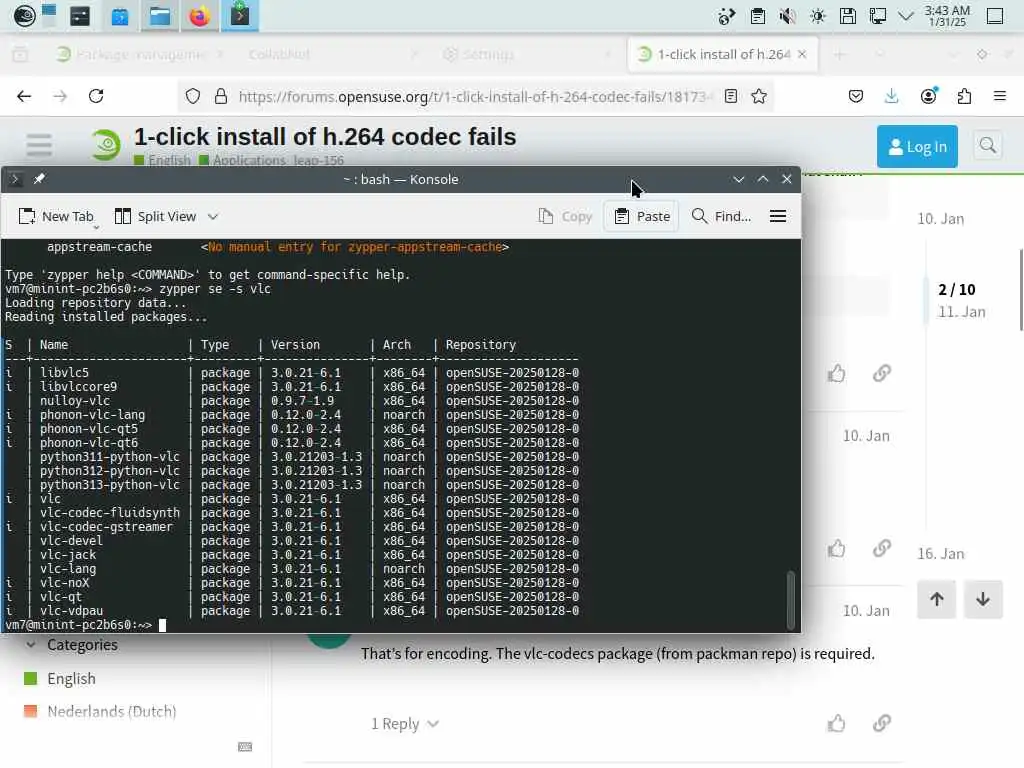Click the openSUSE forum logo
Image resolution: width=1024 pixels, height=768 pixels.
[106, 144]
